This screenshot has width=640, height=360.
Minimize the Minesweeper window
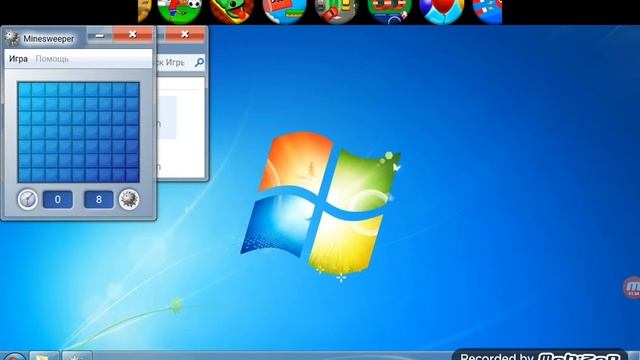100,35
